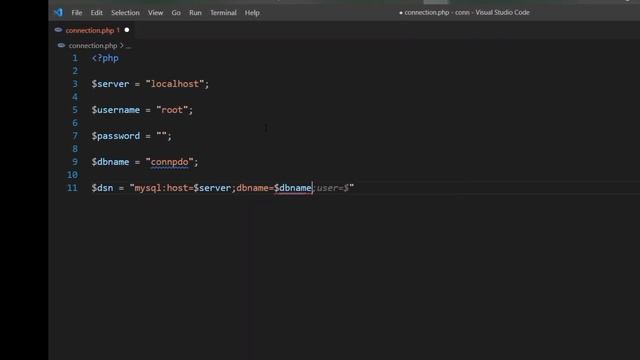Click the underlined "connpdo" string
This screenshot has height=360, width=640.
coord(169,162)
